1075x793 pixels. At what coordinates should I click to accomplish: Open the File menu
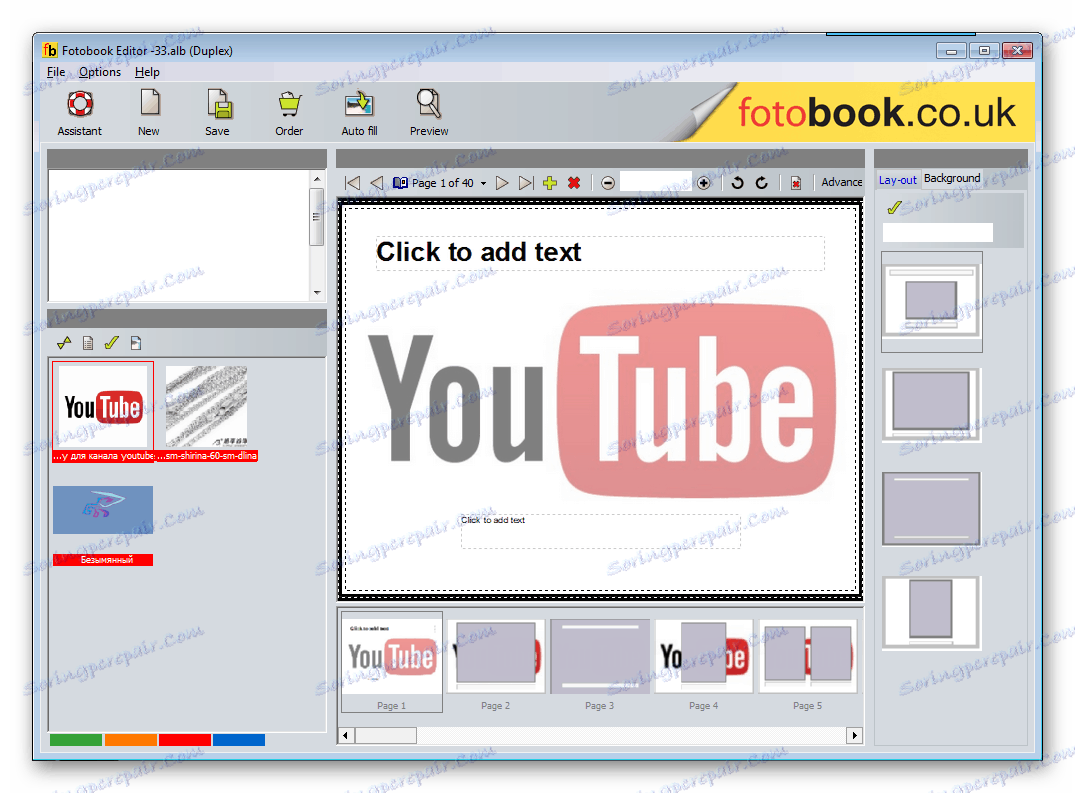click(56, 72)
